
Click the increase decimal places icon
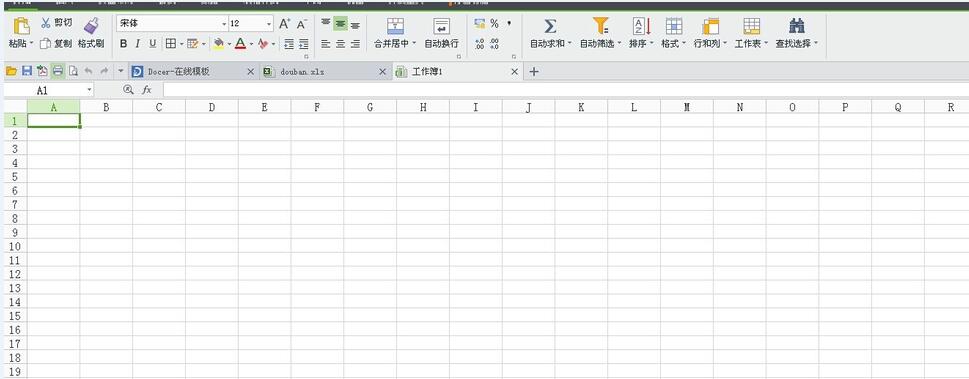pos(480,44)
